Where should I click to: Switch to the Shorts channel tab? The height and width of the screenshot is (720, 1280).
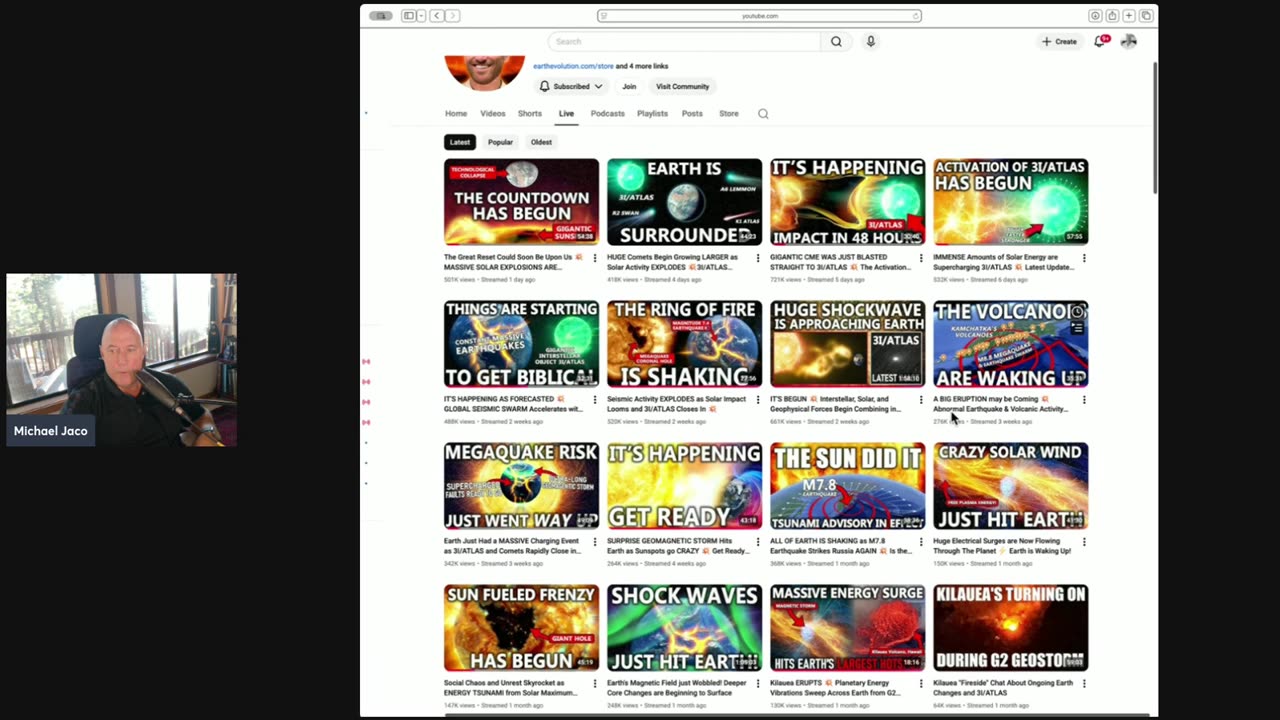[530, 114]
